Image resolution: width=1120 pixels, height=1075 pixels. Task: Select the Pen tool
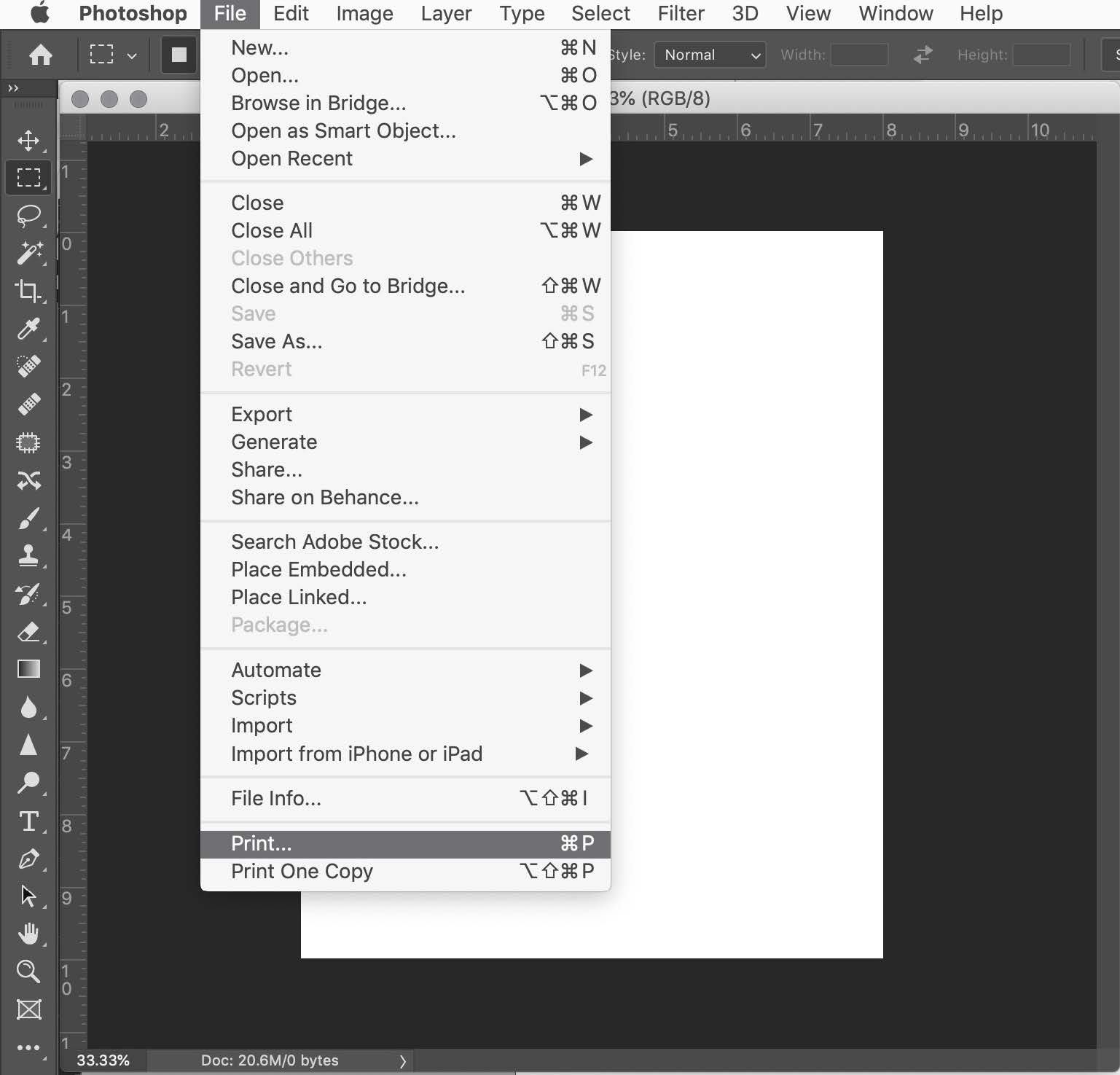click(x=28, y=859)
